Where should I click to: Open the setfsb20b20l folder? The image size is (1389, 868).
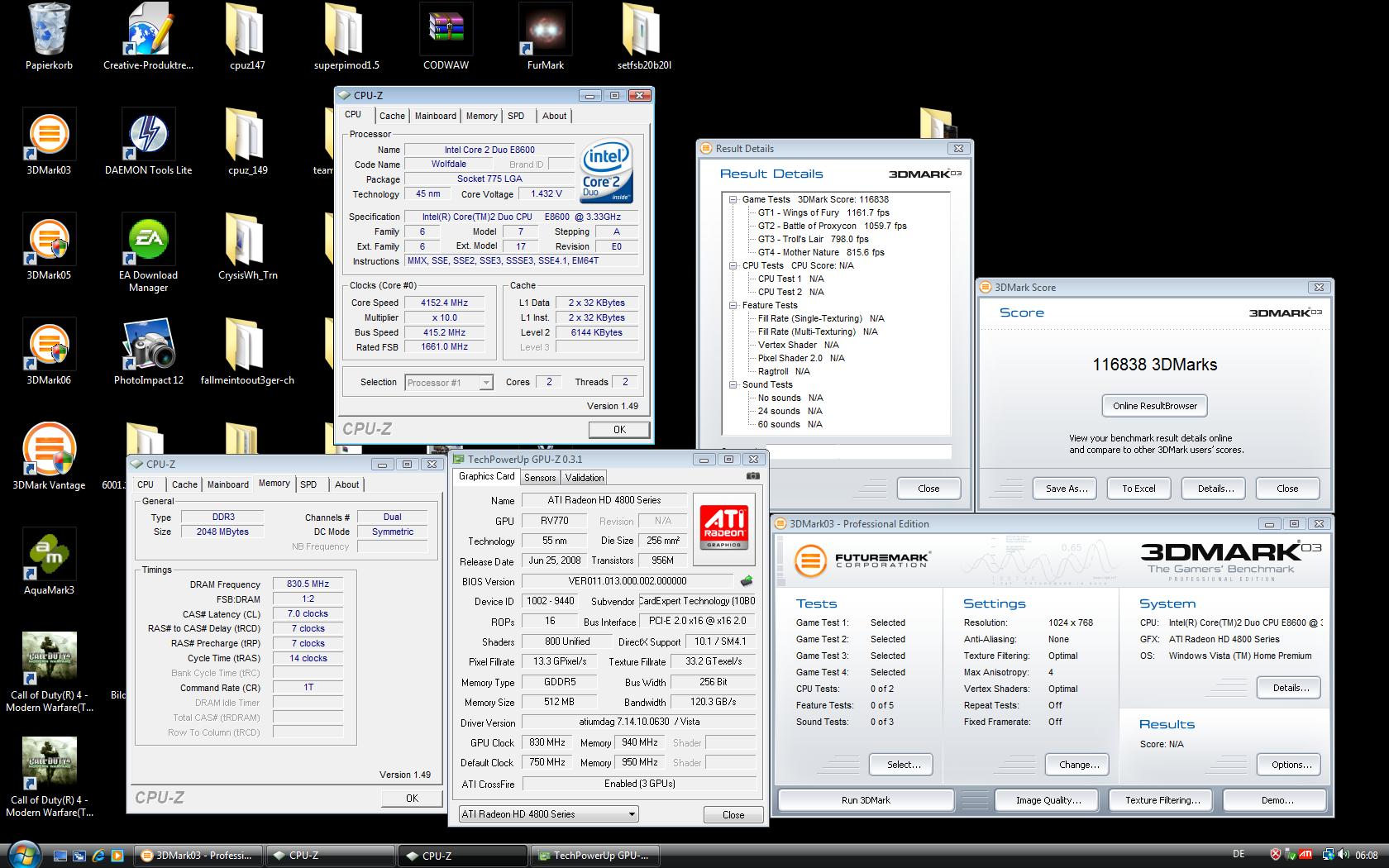click(x=644, y=37)
